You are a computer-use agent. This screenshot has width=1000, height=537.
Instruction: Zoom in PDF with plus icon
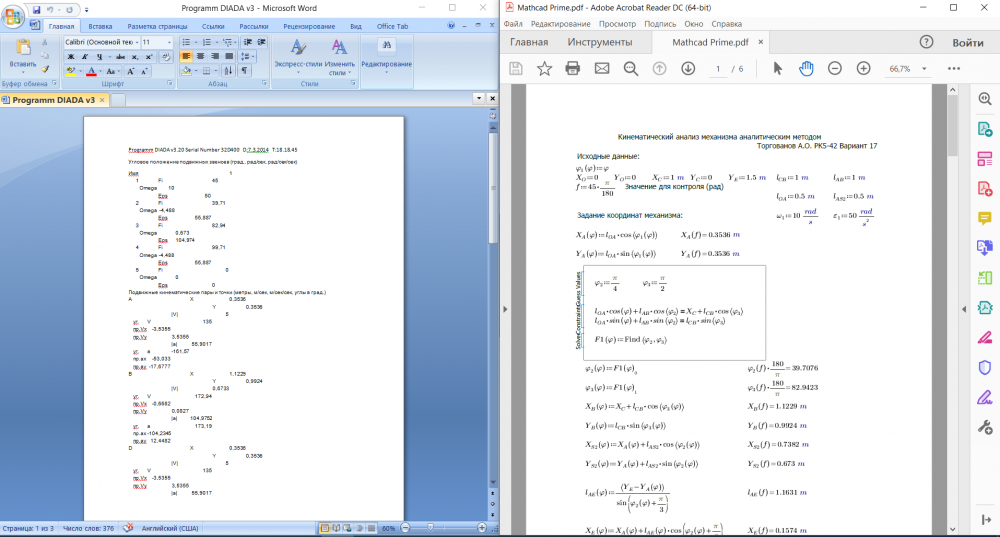pyautogui.click(x=864, y=69)
